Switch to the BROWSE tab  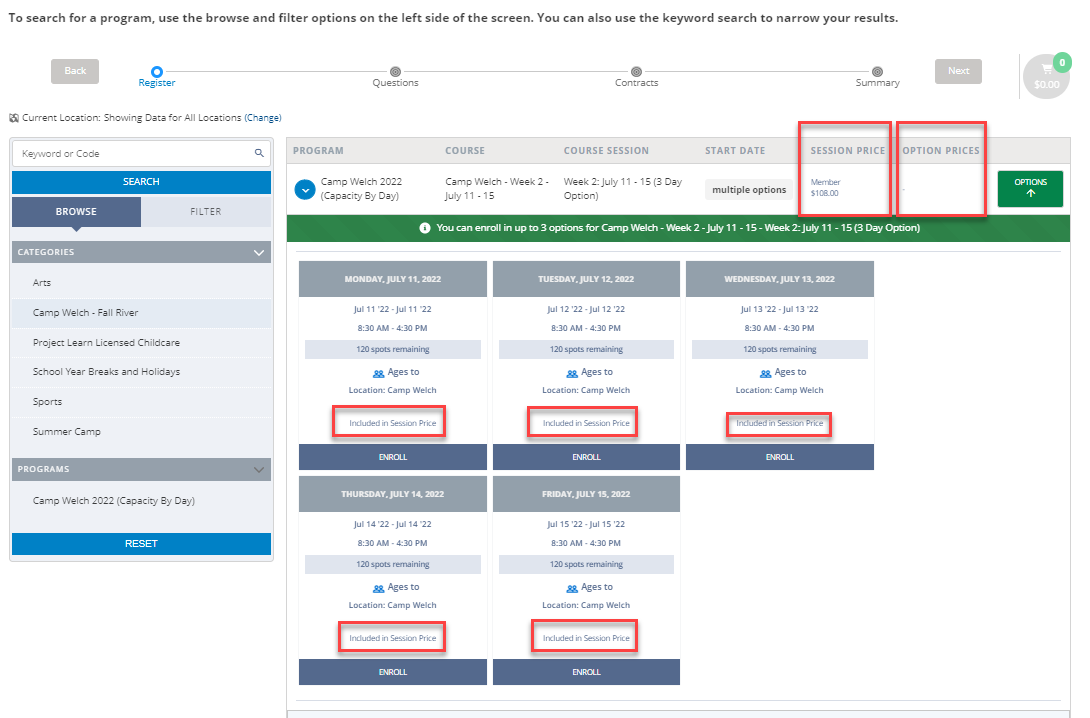[75, 211]
